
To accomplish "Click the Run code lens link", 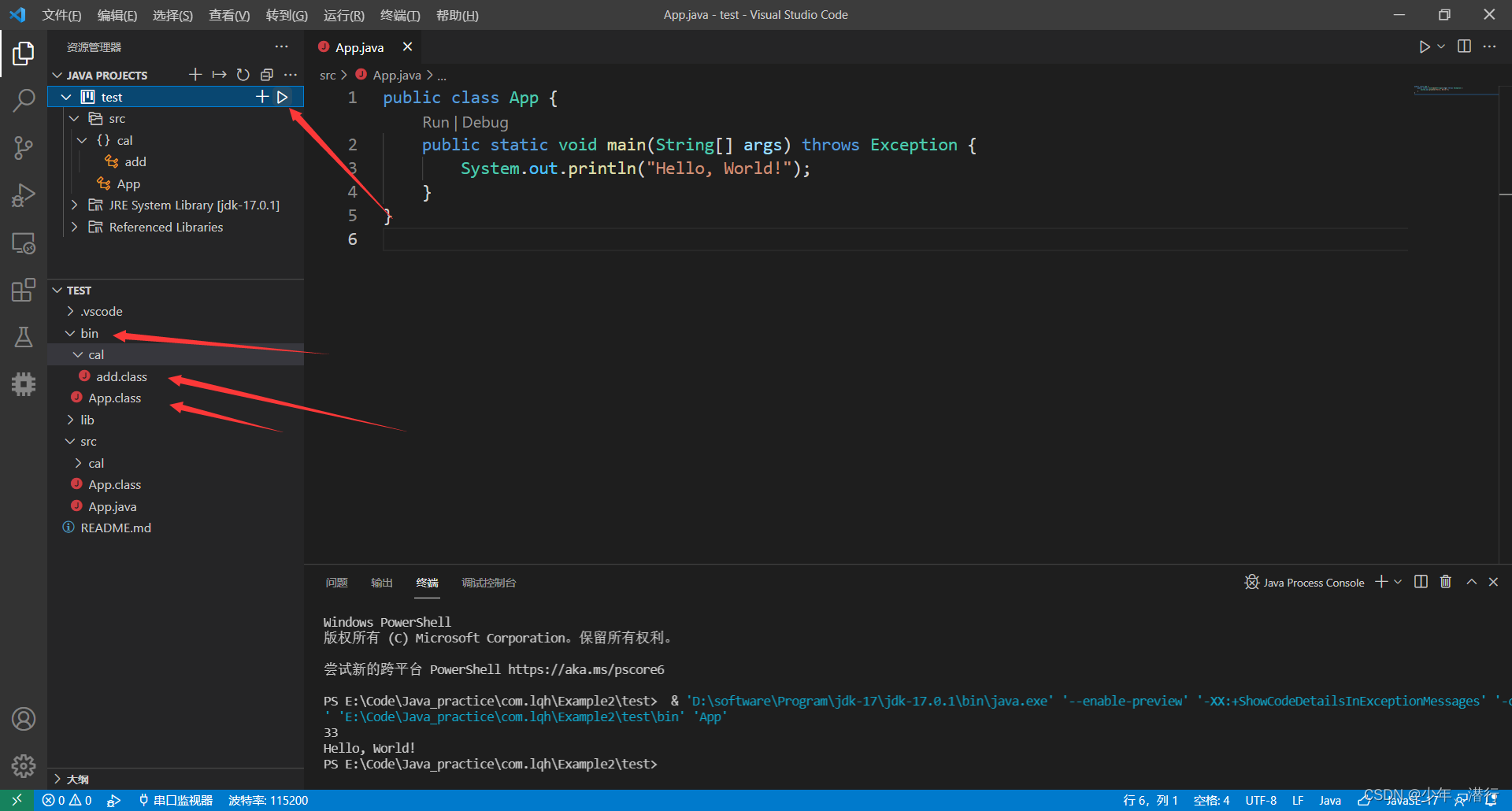I will tap(435, 122).
